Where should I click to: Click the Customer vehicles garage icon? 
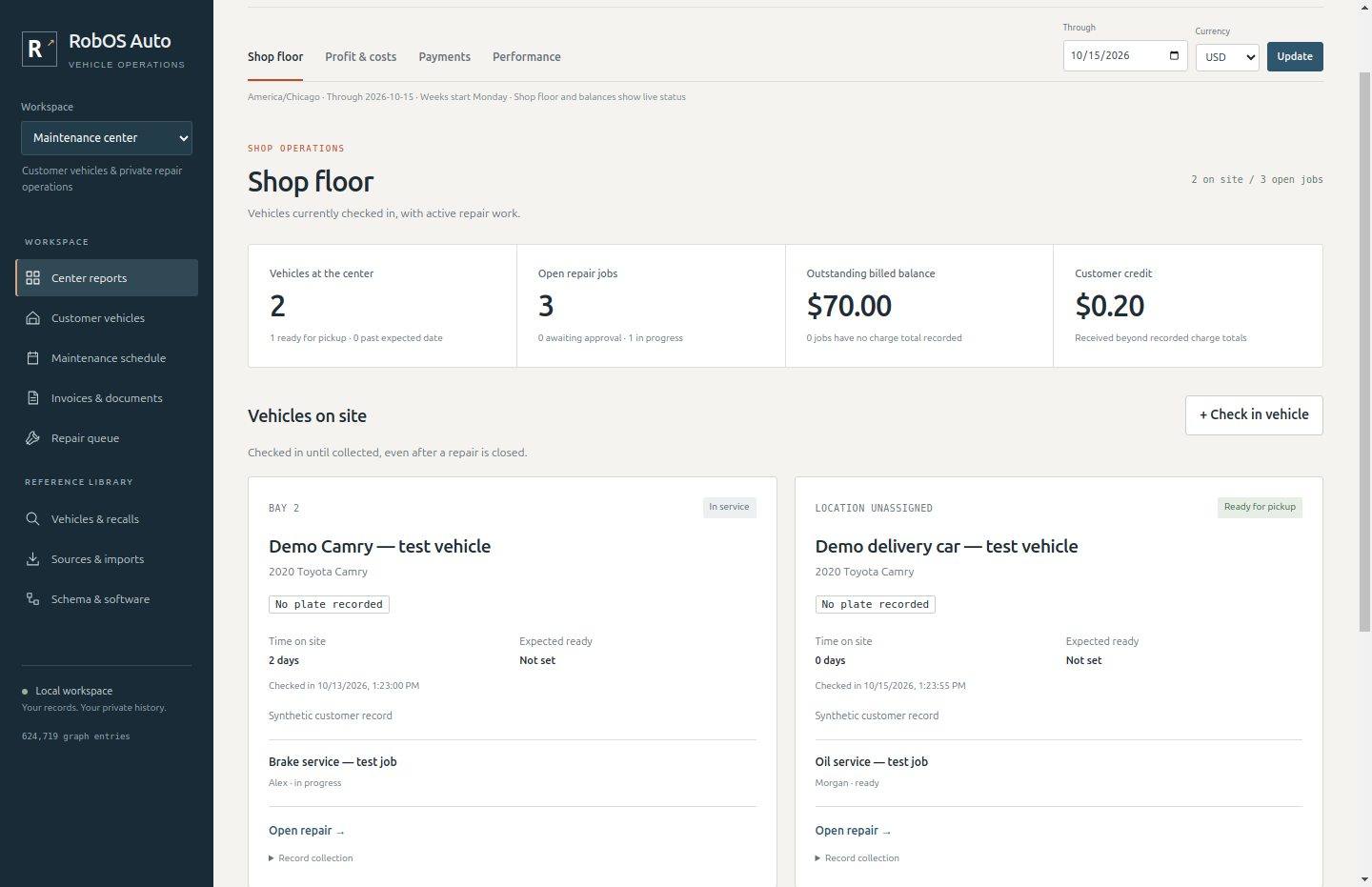(x=32, y=318)
